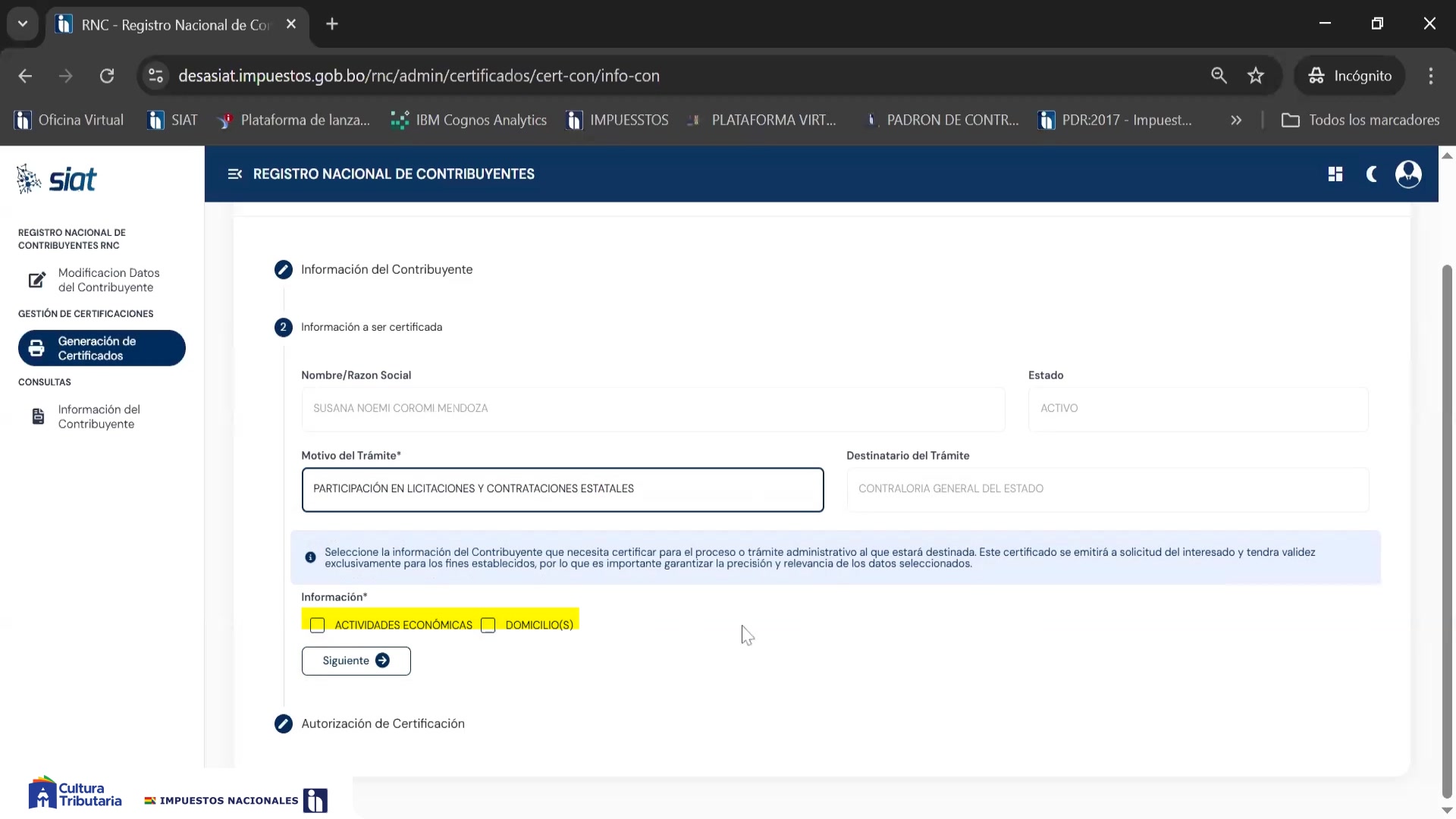Open the Oficina Virtual bookmark

point(69,120)
